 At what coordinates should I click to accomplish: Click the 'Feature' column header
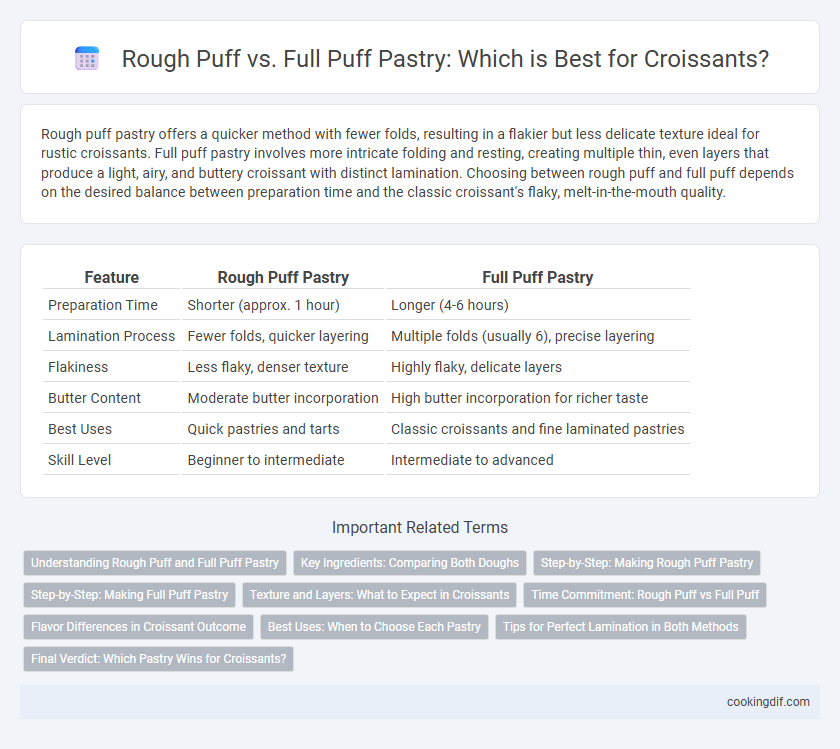tap(111, 277)
